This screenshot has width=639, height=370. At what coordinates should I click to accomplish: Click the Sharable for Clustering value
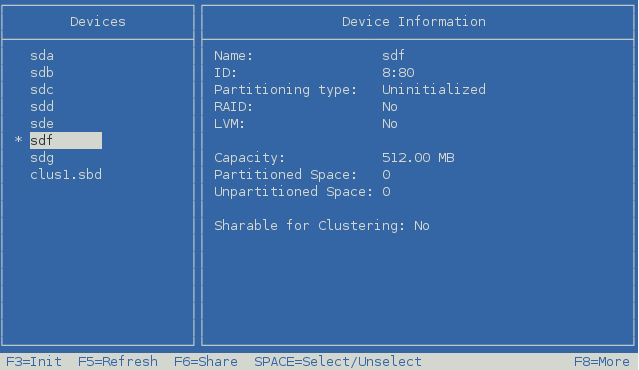tap(422, 226)
